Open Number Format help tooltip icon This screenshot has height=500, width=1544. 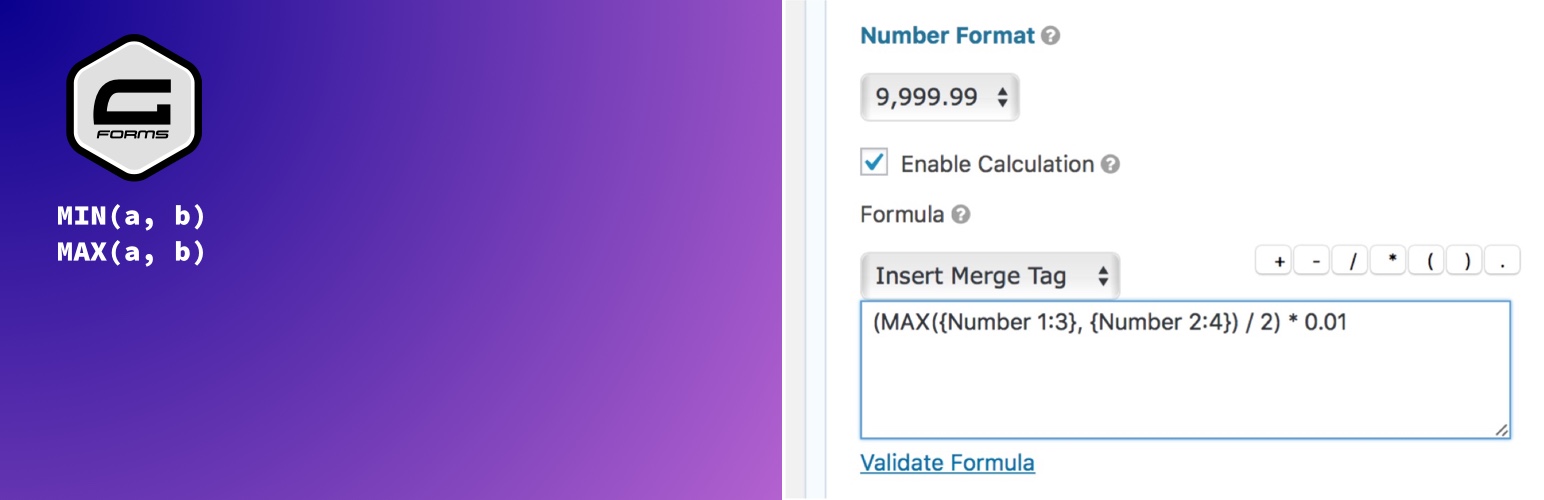pyautogui.click(x=1050, y=36)
